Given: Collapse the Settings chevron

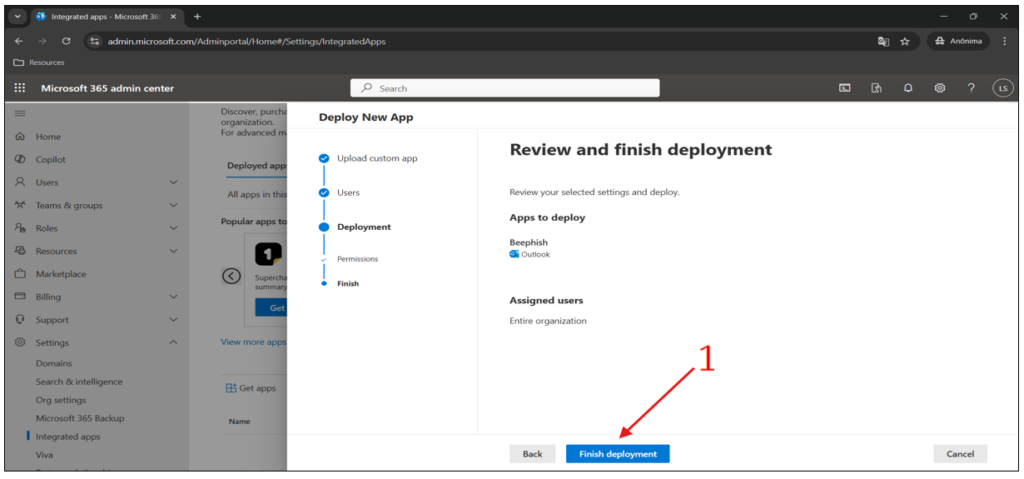Looking at the screenshot, I should point(174,342).
